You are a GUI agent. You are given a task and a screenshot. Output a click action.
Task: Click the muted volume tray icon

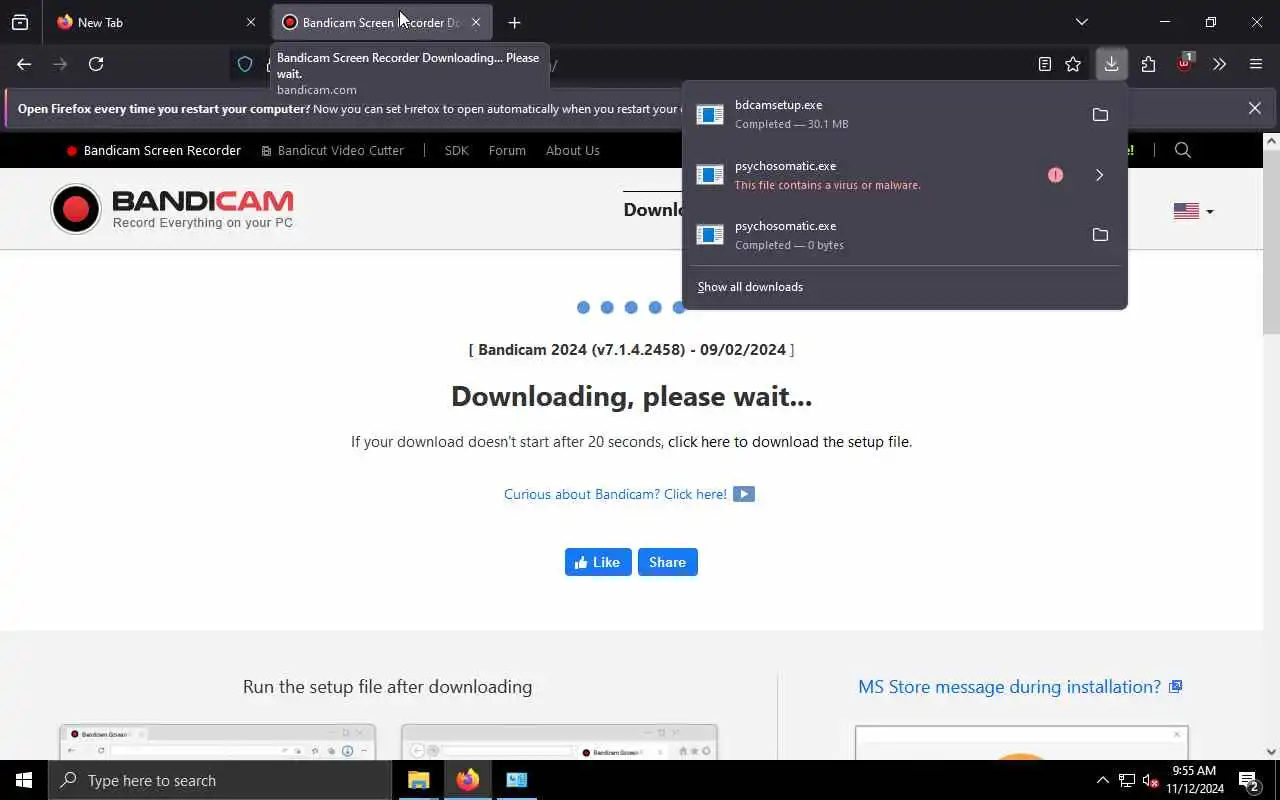pos(1151,780)
